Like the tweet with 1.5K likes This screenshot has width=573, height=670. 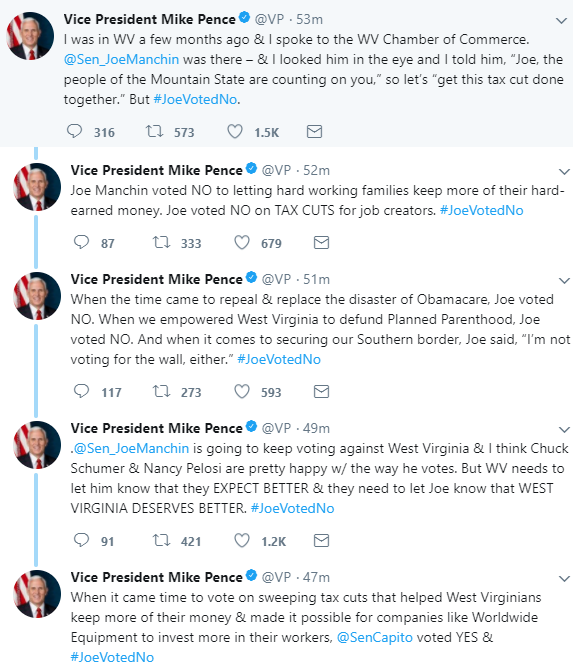[x=235, y=131]
